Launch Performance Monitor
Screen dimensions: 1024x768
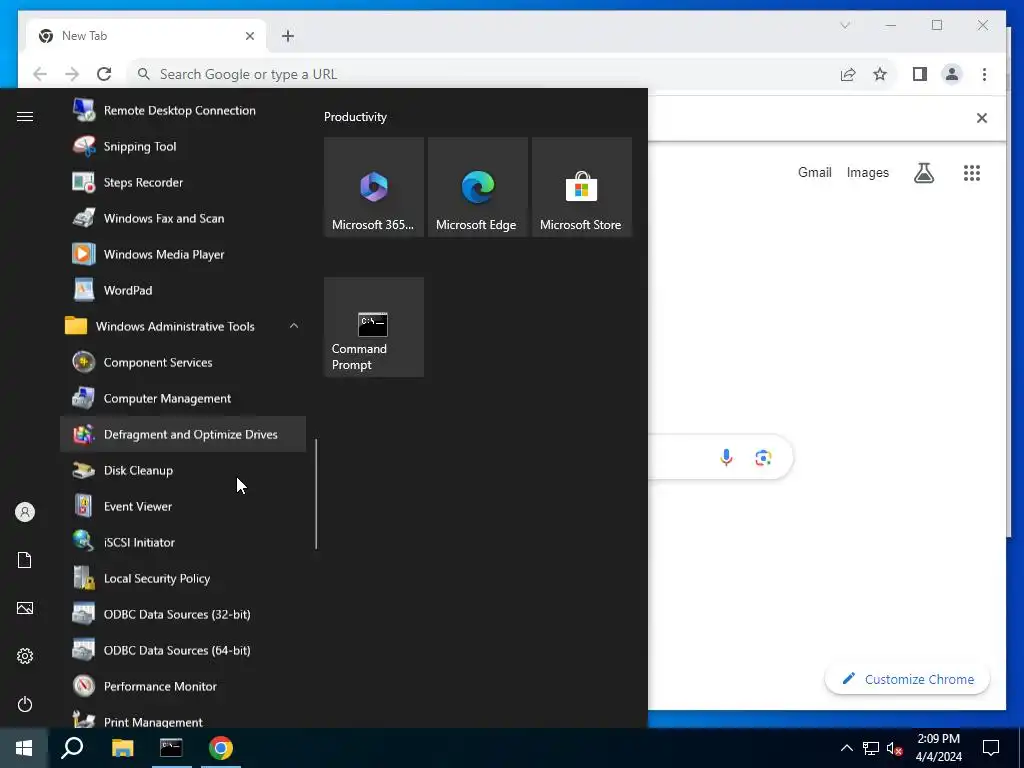pos(183,686)
